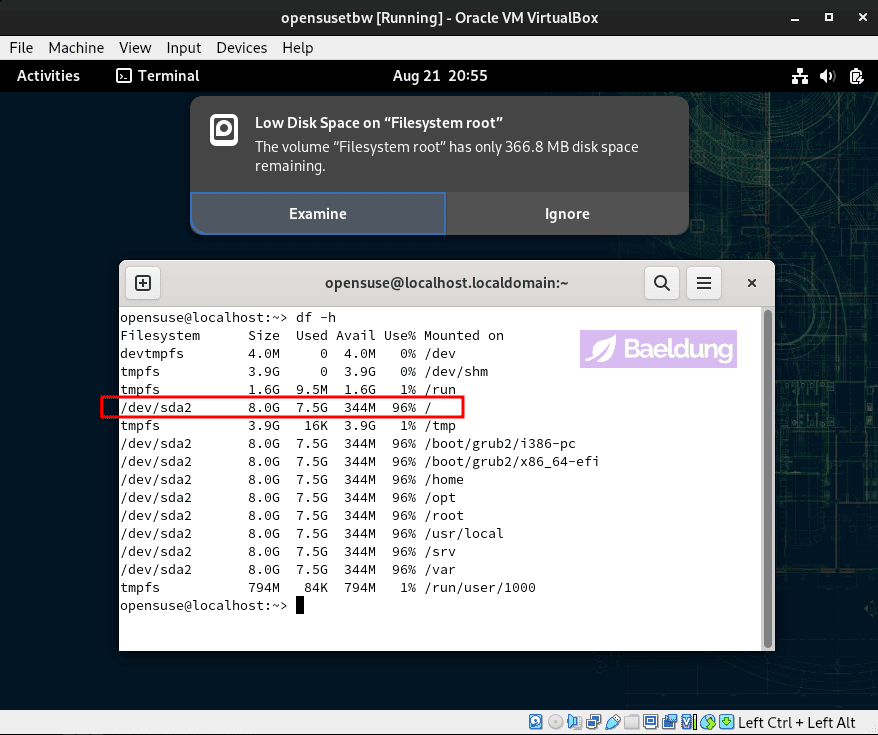Expand the Terminal app menu in top bar
Screen dimensions: 878x735
pos(158,76)
